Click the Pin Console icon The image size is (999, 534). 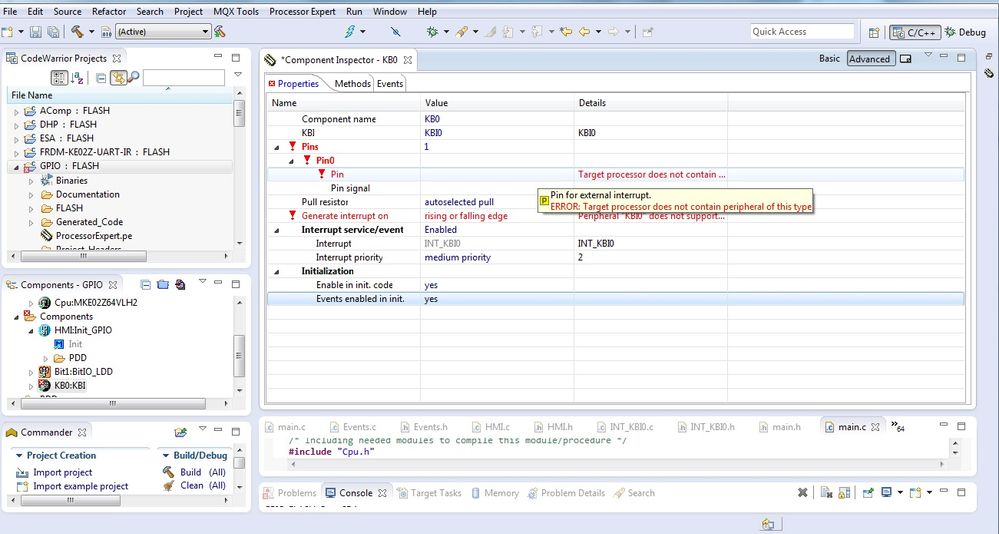point(868,493)
